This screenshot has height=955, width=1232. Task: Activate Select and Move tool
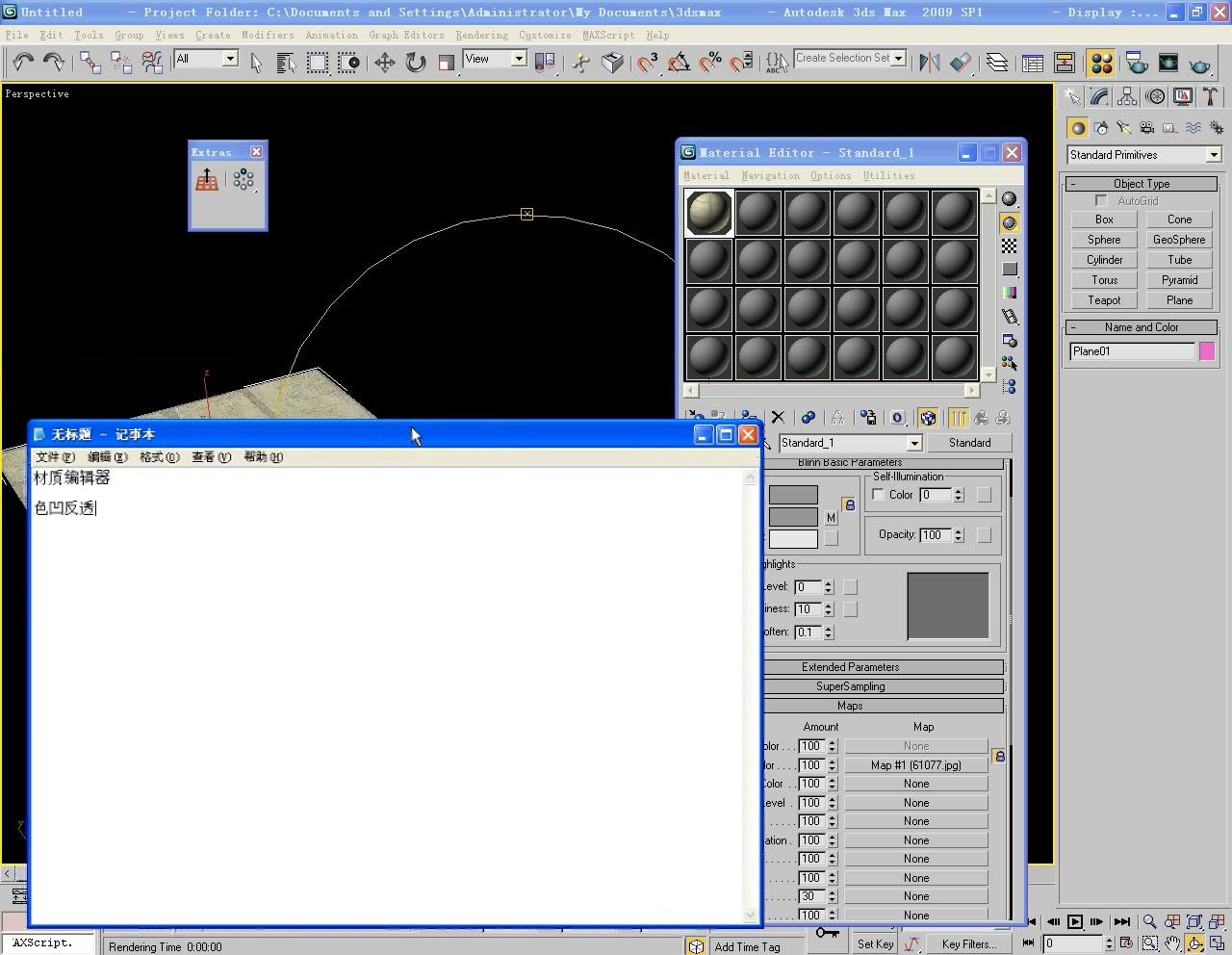click(384, 63)
